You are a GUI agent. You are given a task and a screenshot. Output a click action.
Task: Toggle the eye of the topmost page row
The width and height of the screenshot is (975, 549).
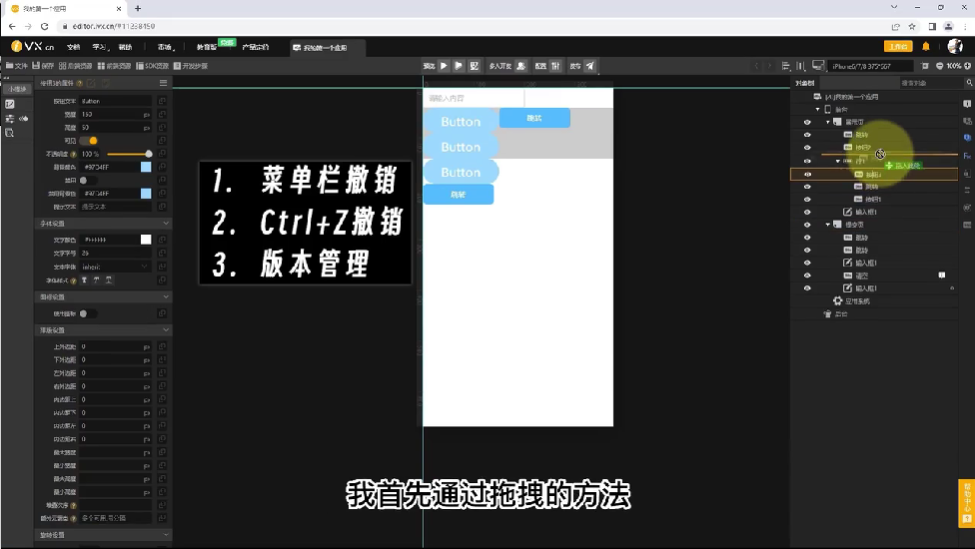click(807, 122)
